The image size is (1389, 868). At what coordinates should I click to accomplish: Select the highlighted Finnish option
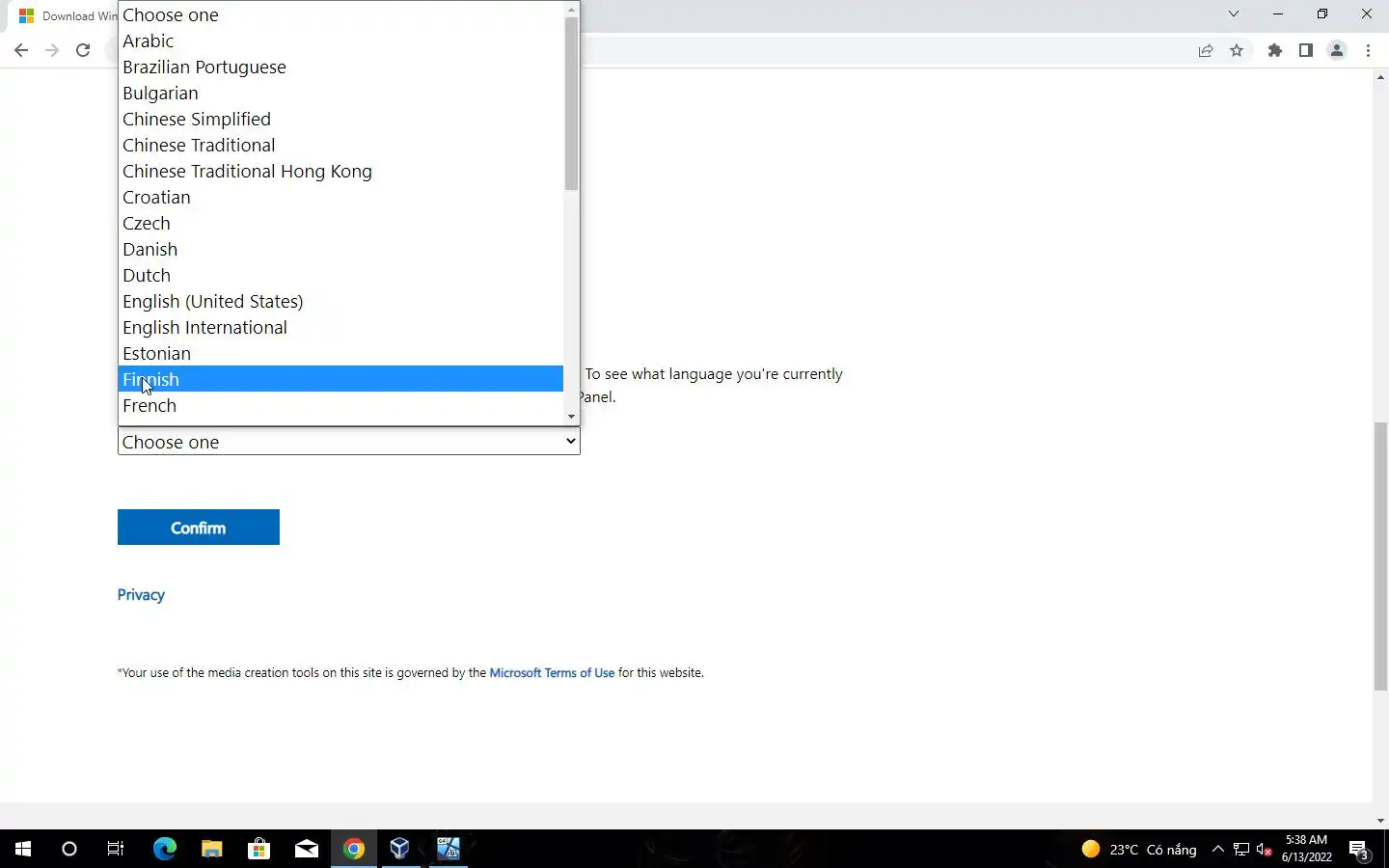pyautogui.click(x=340, y=379)
